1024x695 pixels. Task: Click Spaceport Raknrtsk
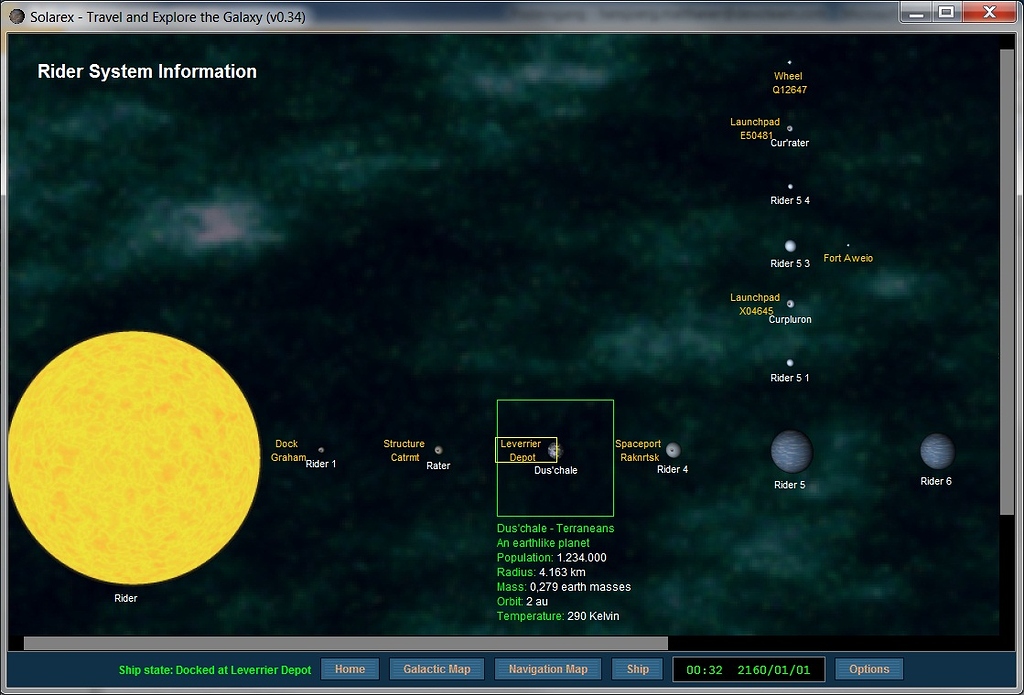coord(639,450)
